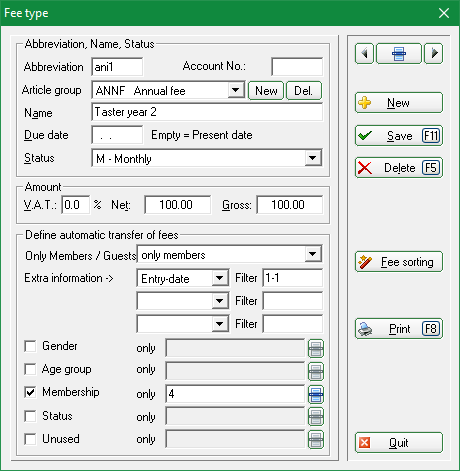Expand the only members dropdown
The height and width of the screenshot is (471, 460).
tap(313, 254)
